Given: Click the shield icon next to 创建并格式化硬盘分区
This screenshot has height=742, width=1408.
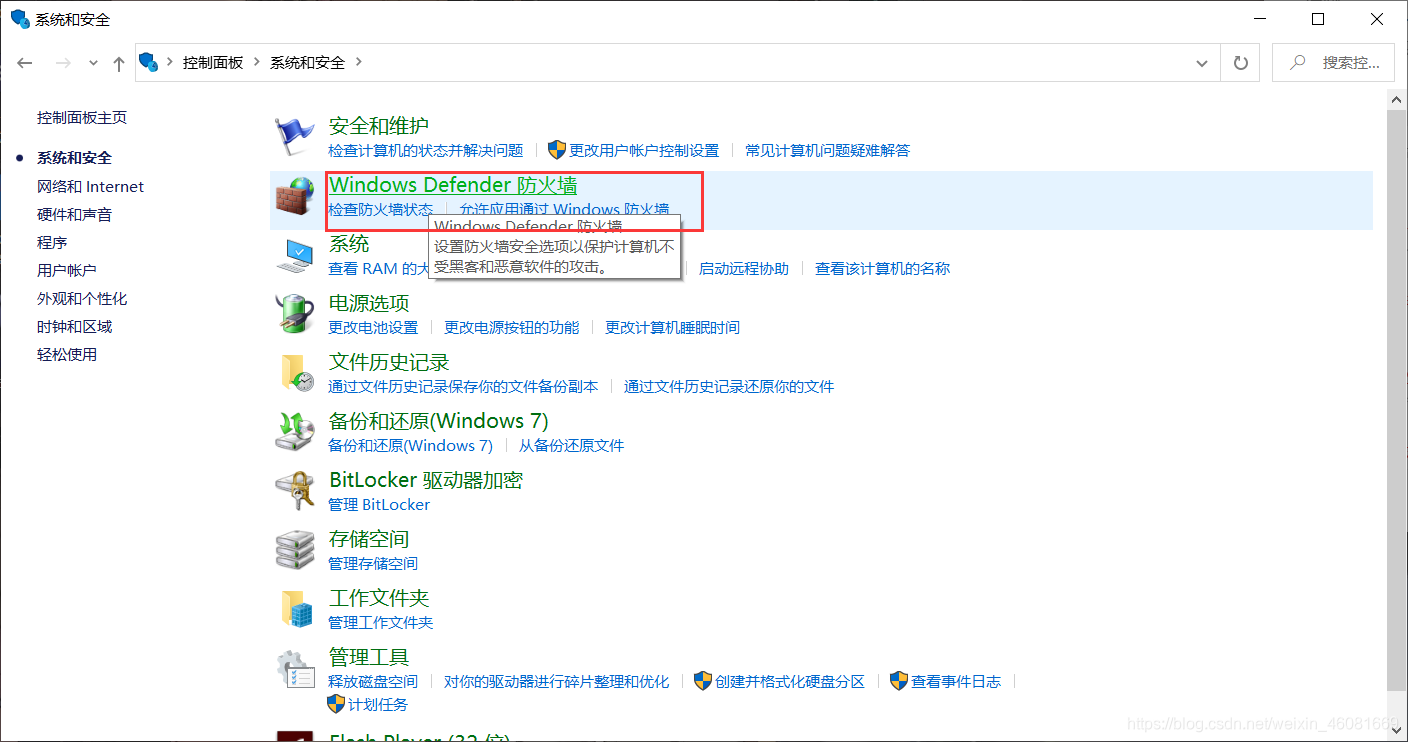Looking at the screenshot, I should [703, 681].
